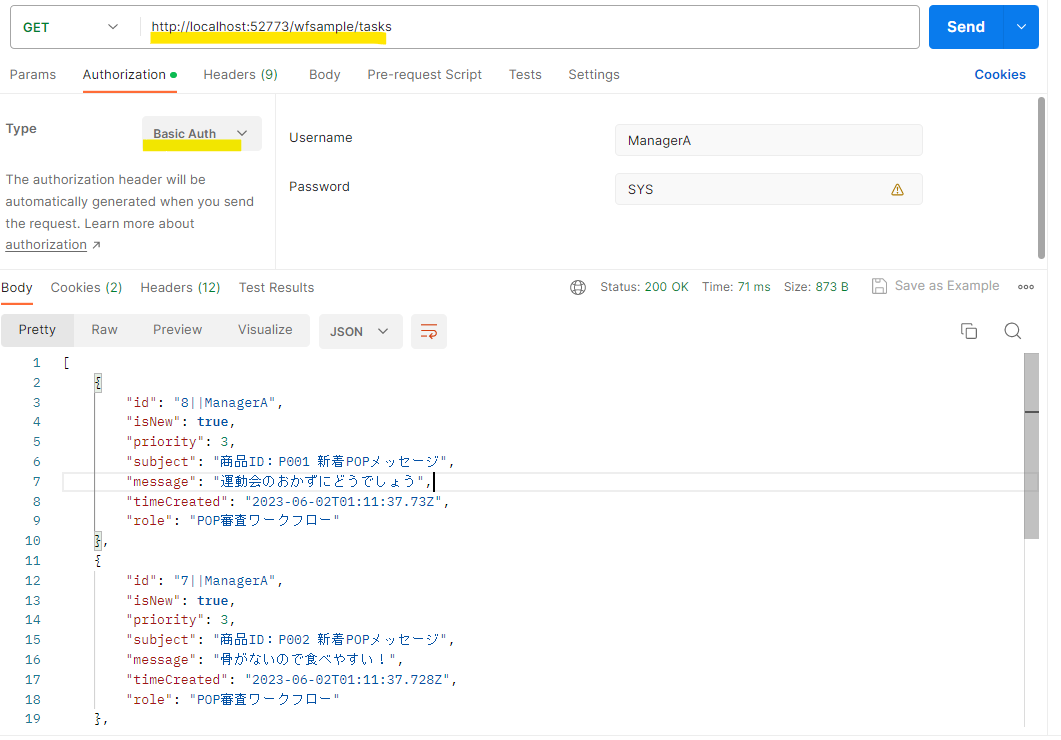The image size is (1061, 740).
Task: Click the Username field containing ManagerA
Action: (769, 141)
